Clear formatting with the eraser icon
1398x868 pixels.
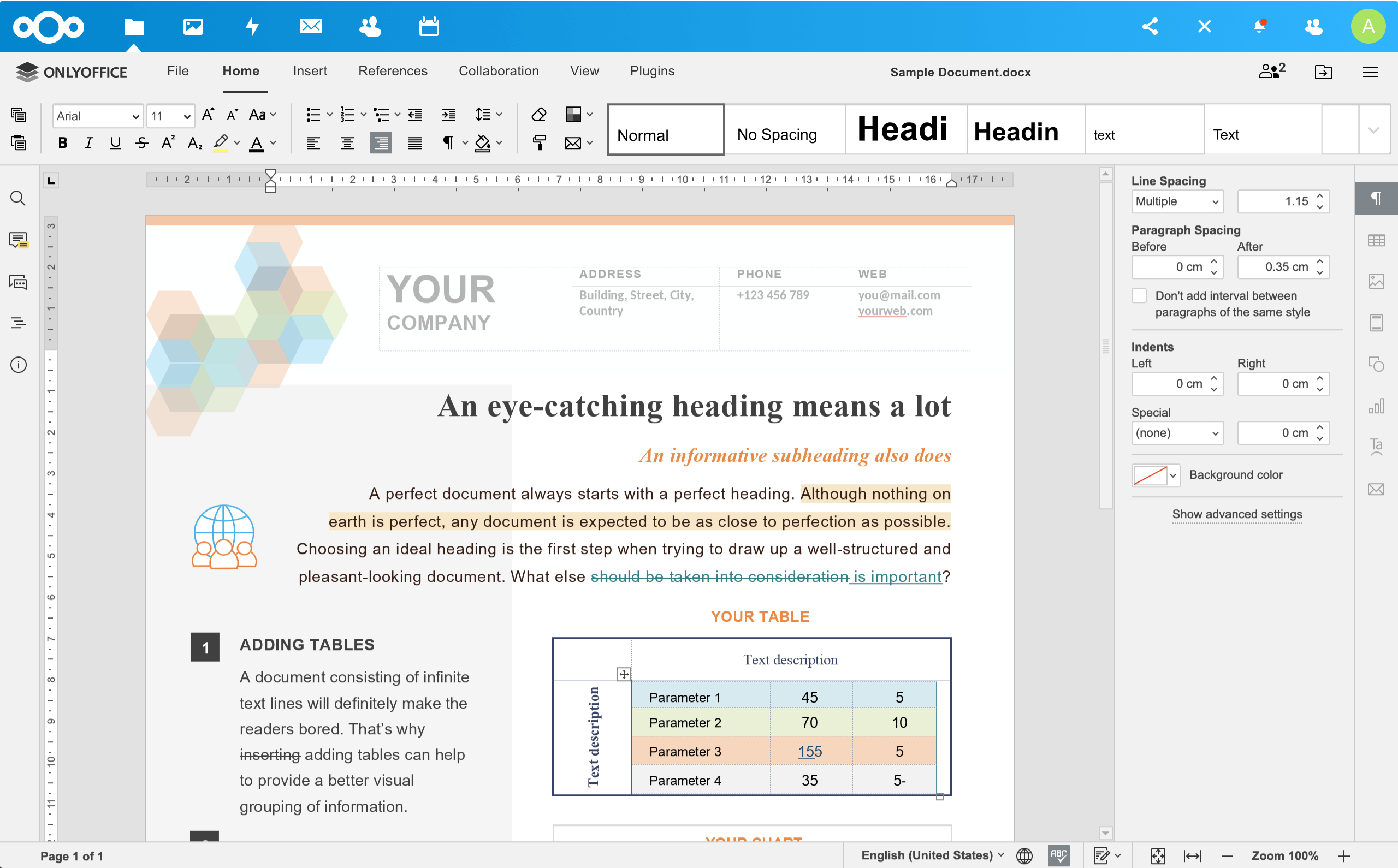tap(538, 114)
